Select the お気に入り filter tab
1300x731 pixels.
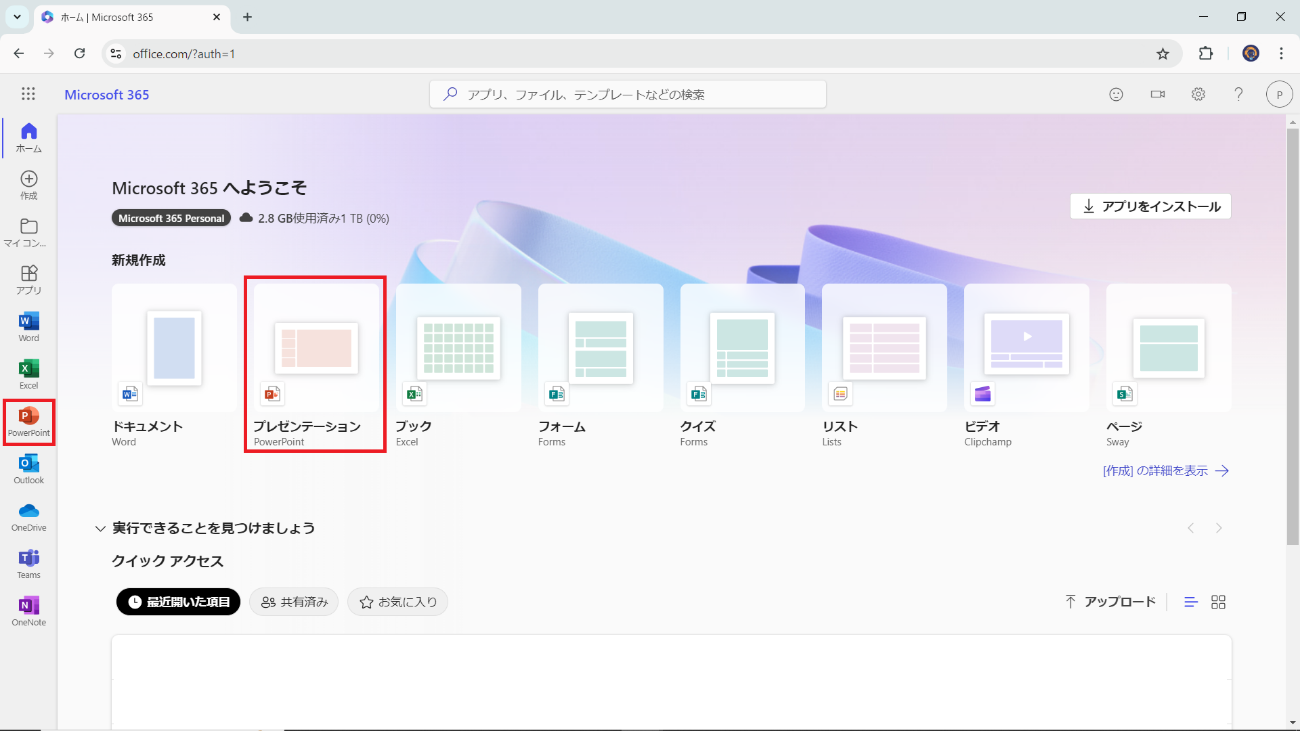(x=398, y=602)
